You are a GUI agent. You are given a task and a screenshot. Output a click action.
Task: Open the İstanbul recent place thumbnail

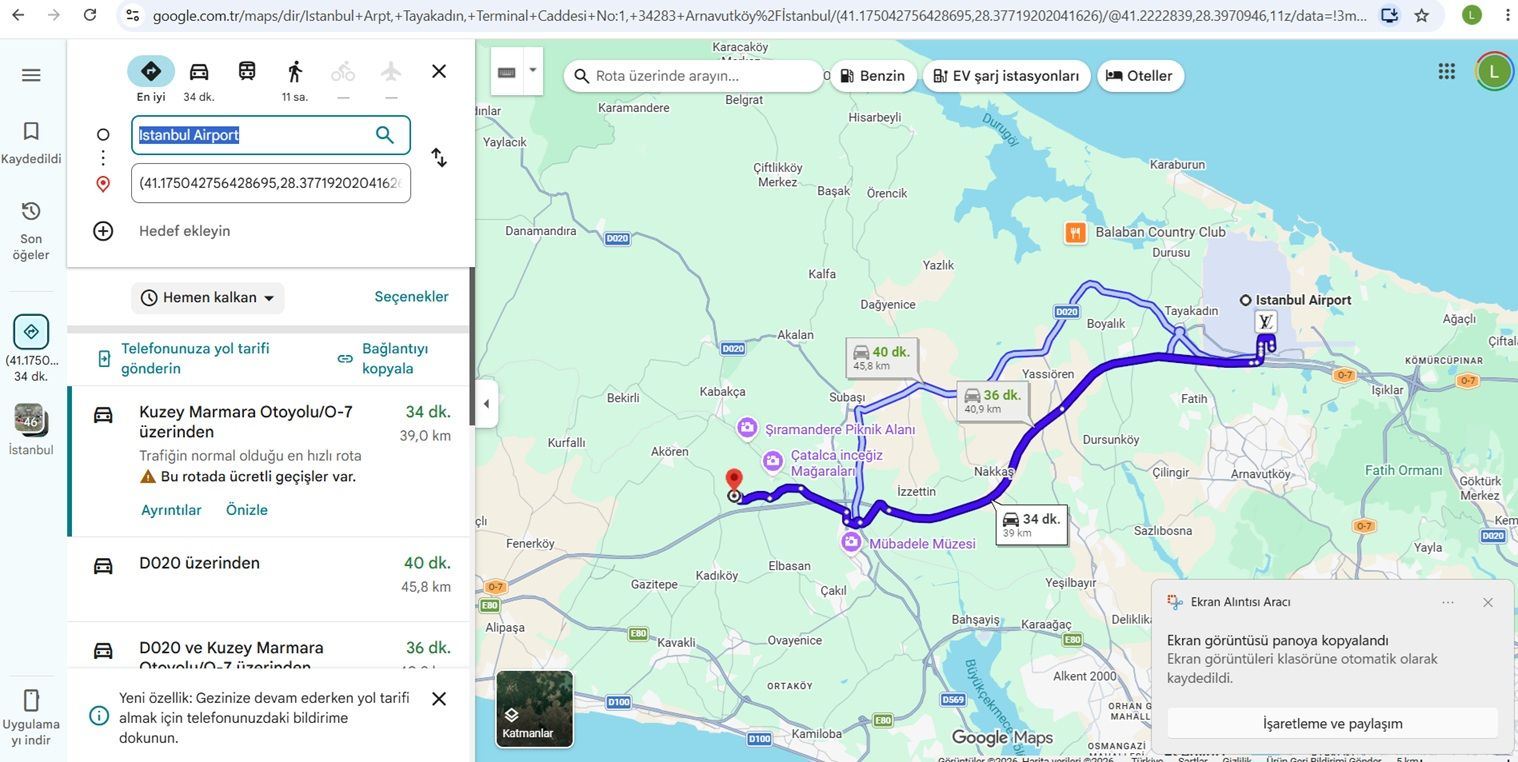[x=30, y=420]
